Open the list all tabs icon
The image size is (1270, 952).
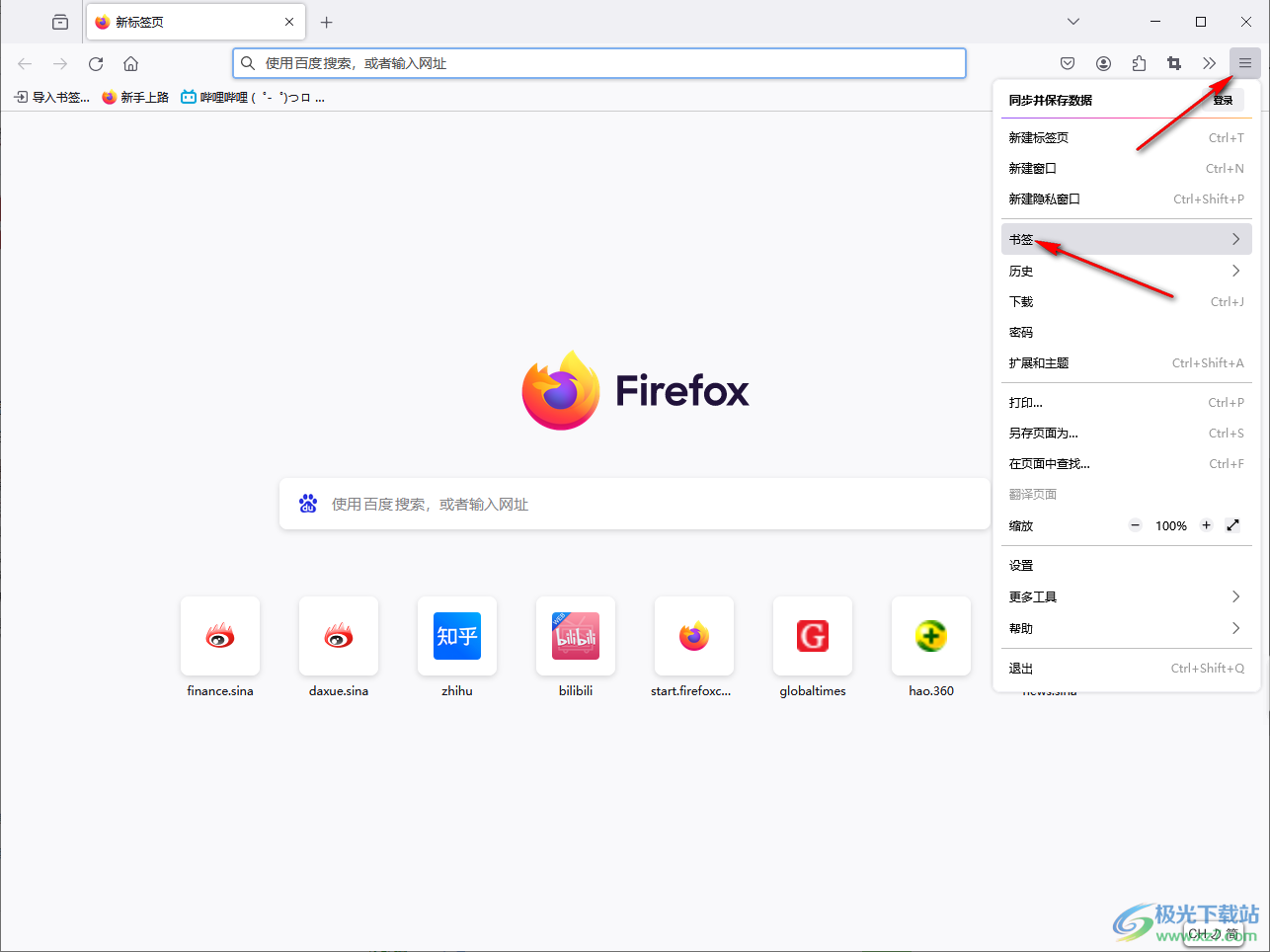coord(60,22)
